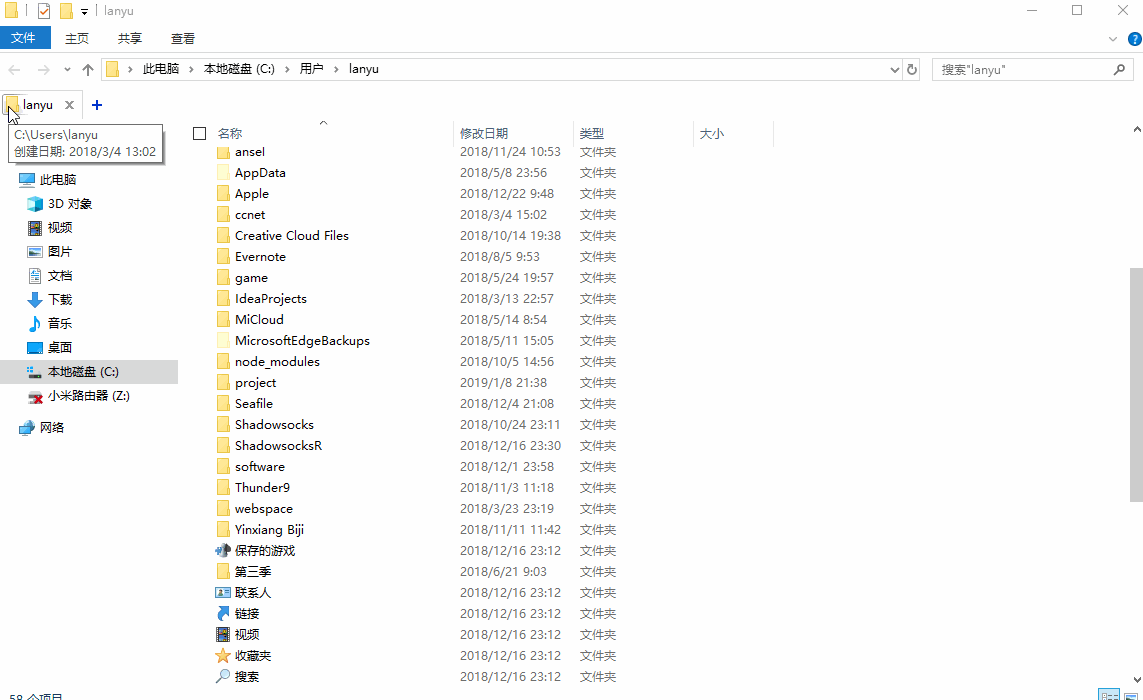Open the help question mark icon
1143x700 pixels.
point(1135,39)
